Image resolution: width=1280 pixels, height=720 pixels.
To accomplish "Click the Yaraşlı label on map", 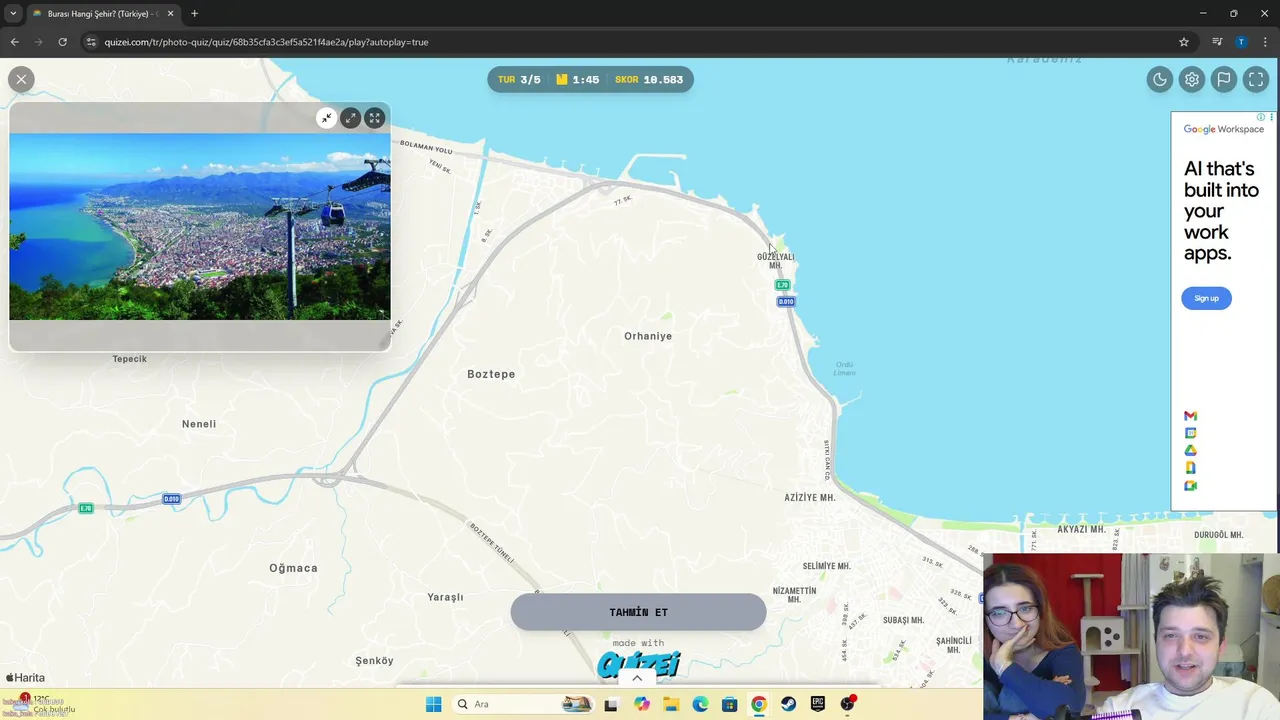I will tap(445, 597).
